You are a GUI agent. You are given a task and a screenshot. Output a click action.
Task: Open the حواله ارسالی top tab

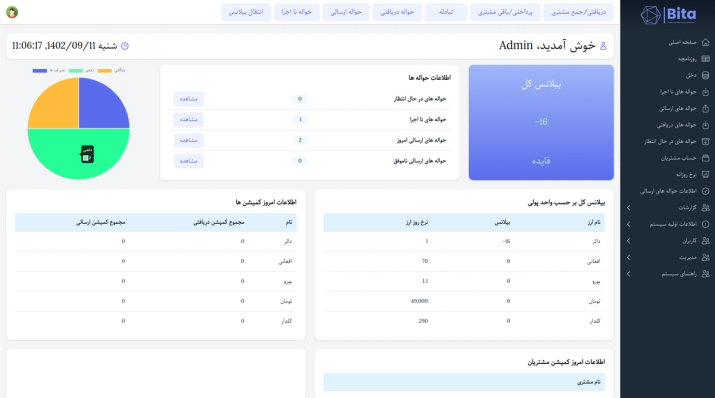click(x=346, y=12)
